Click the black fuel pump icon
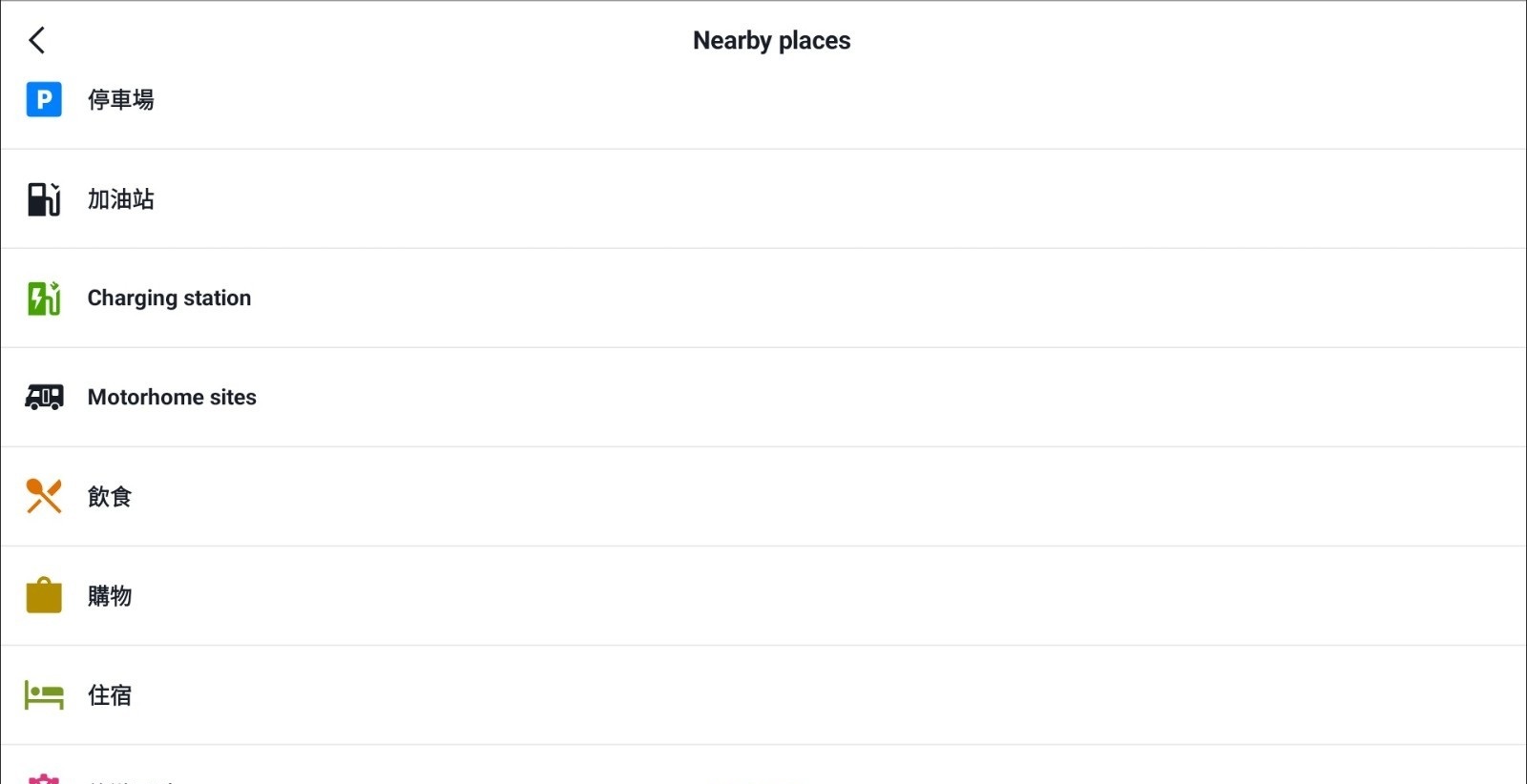The height and width of the screenshot is (784, 1527). [x=44, y=199]
